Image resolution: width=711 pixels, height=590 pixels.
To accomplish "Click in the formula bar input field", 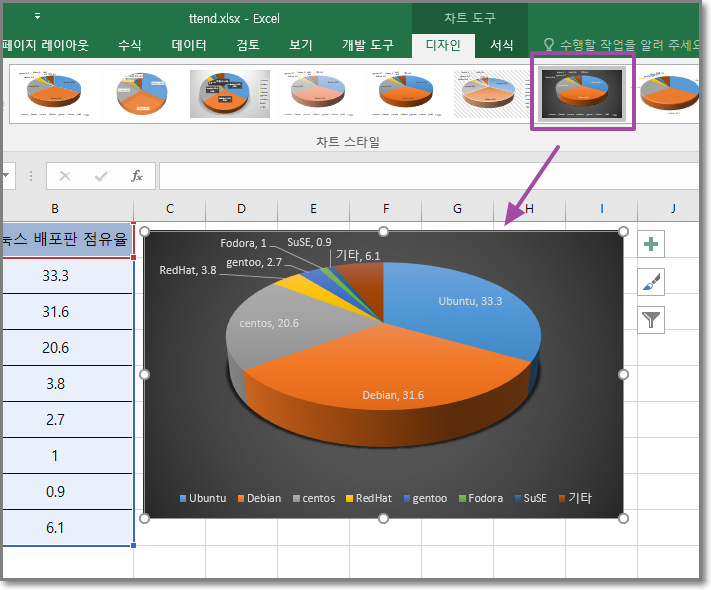I will pyautogui.click(x=429, y=176).
